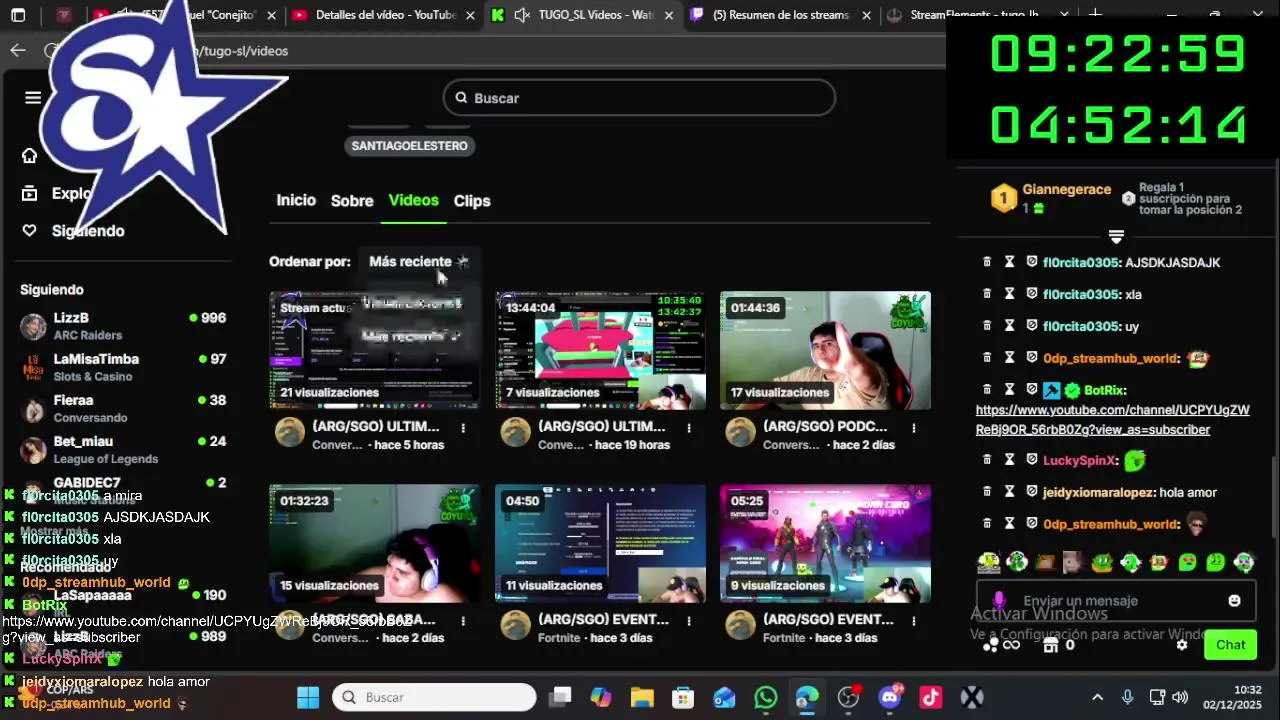Click the muted speaker icon on TUGO_SL tab
Screen dimensions: 1280x720
pyautogui.click(x=521, y=15)
